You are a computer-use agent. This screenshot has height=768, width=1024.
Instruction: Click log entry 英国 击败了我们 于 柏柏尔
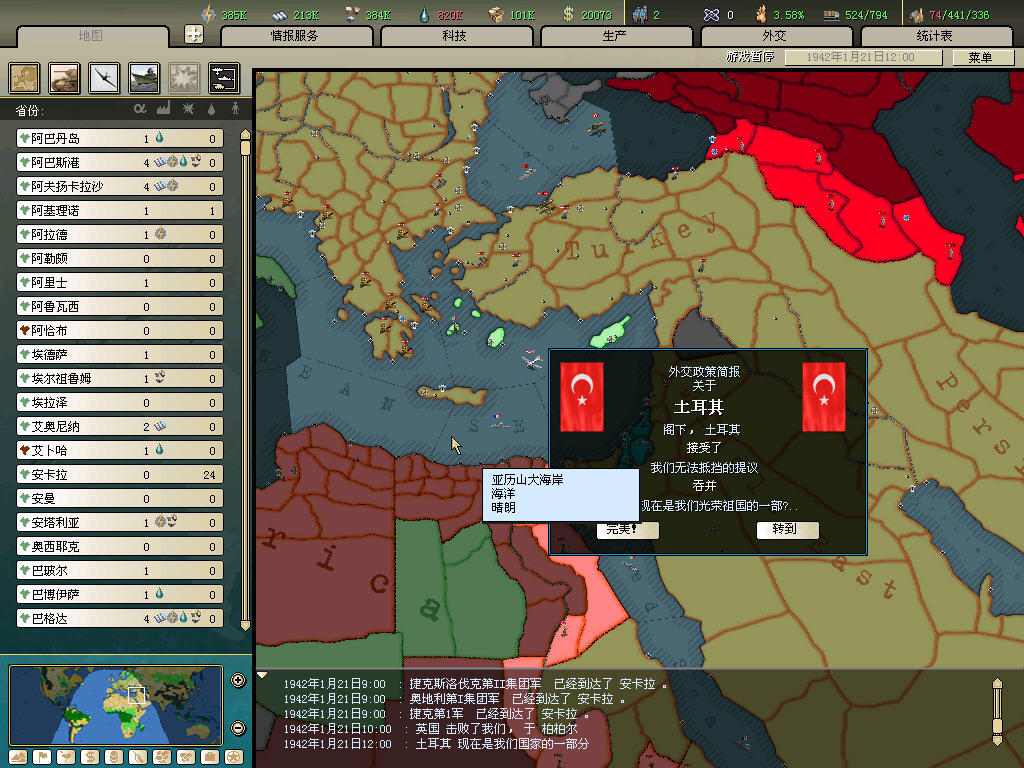431,729
